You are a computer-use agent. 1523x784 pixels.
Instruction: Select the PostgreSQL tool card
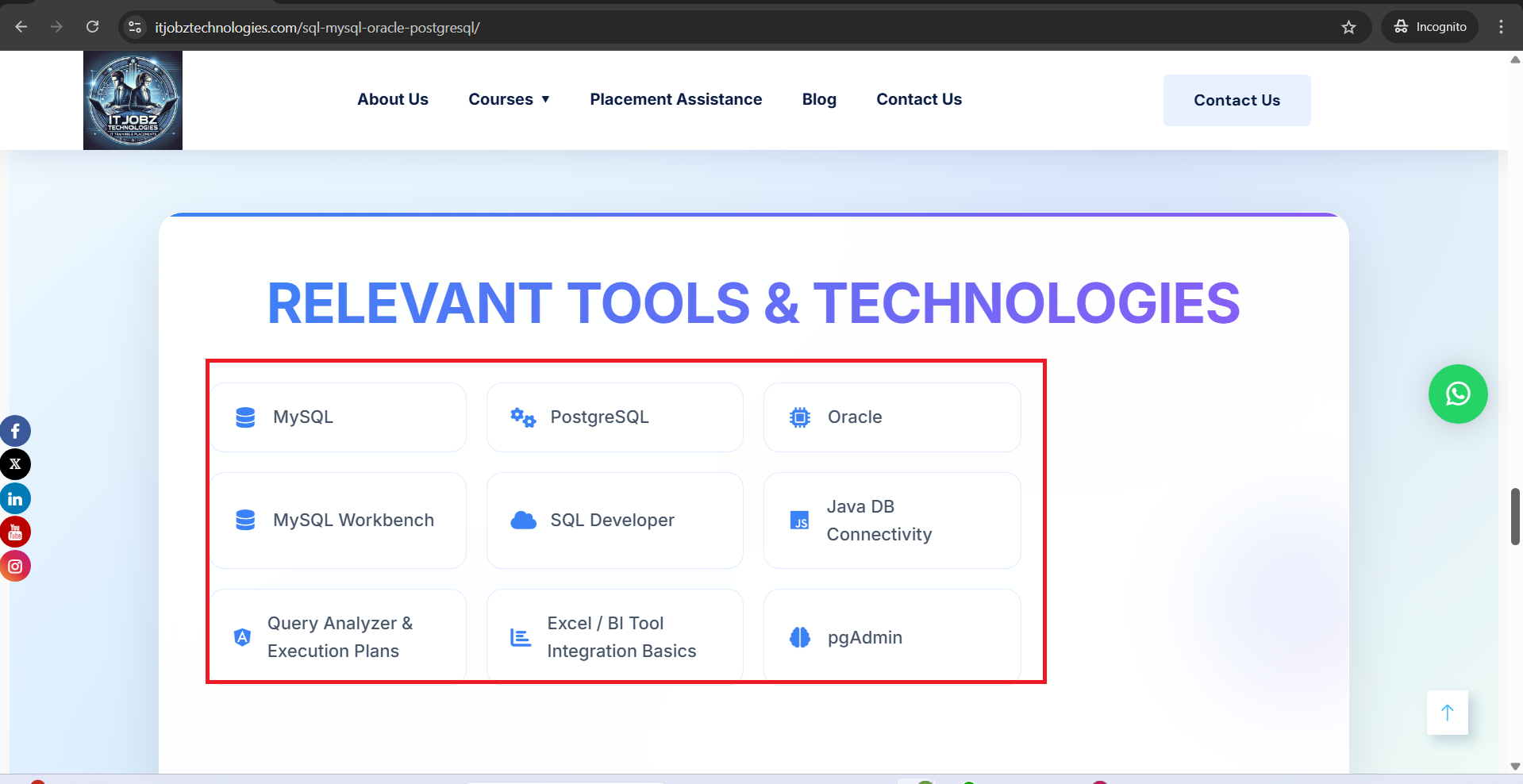[x=614, y=417]
